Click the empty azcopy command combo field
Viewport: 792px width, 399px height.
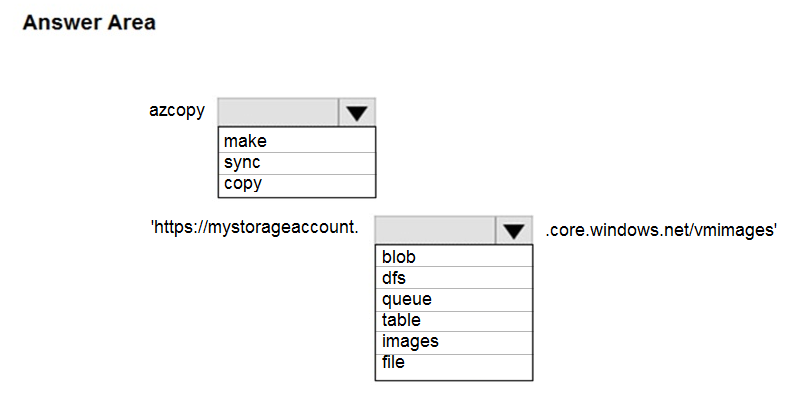coord(278,112)
